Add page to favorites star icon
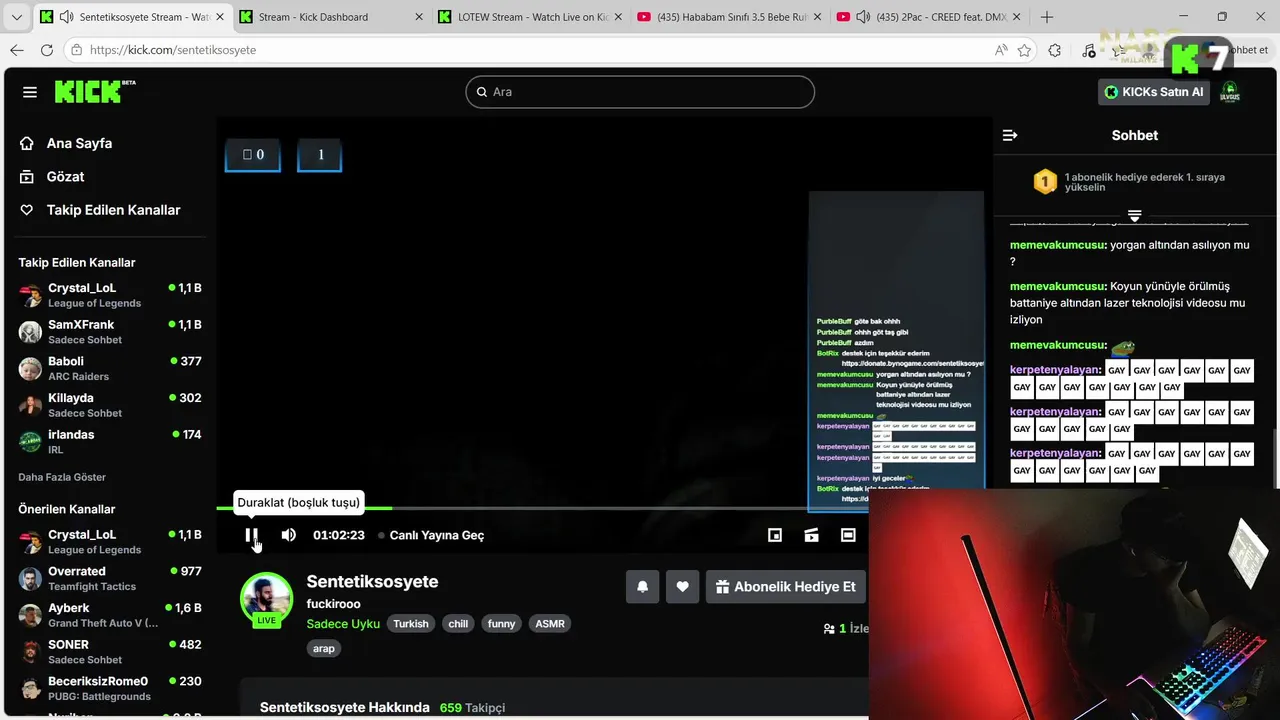Image resolution: width=1280 pixels, height=720 pixels. tap(1024, 50)
